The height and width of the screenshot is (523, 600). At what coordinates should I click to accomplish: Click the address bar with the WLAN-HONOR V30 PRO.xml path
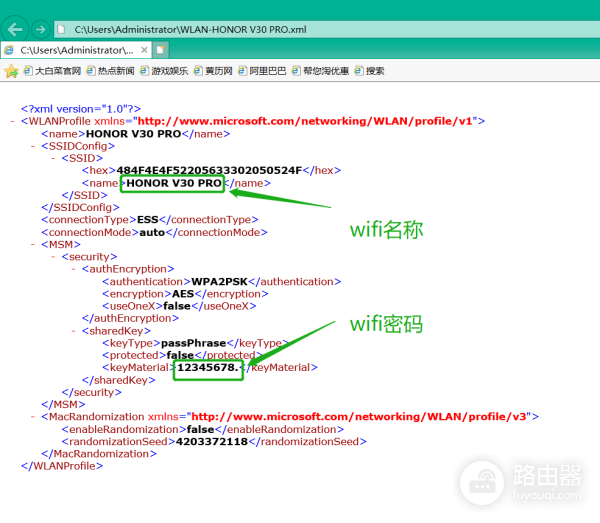click(x=329, y=29)
